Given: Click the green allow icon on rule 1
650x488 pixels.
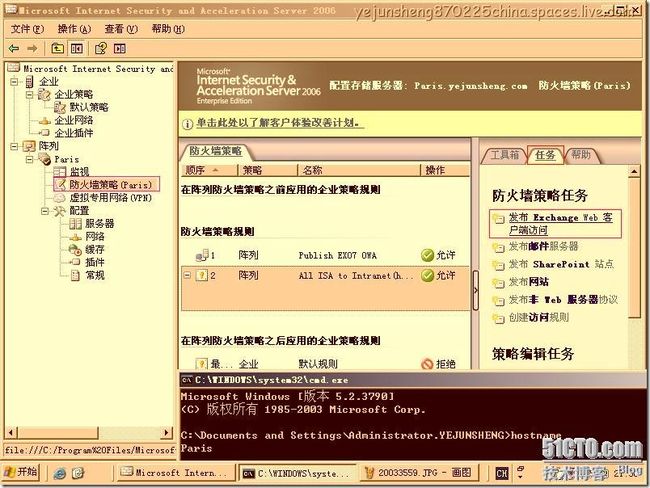Looking at the screenshot, I should tap(427, 255).
